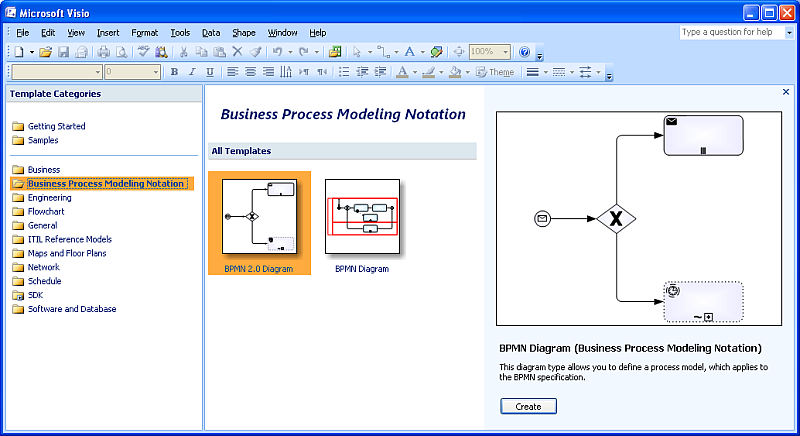Expand the Pointer tool dropdown arrow

coord(370,52)
